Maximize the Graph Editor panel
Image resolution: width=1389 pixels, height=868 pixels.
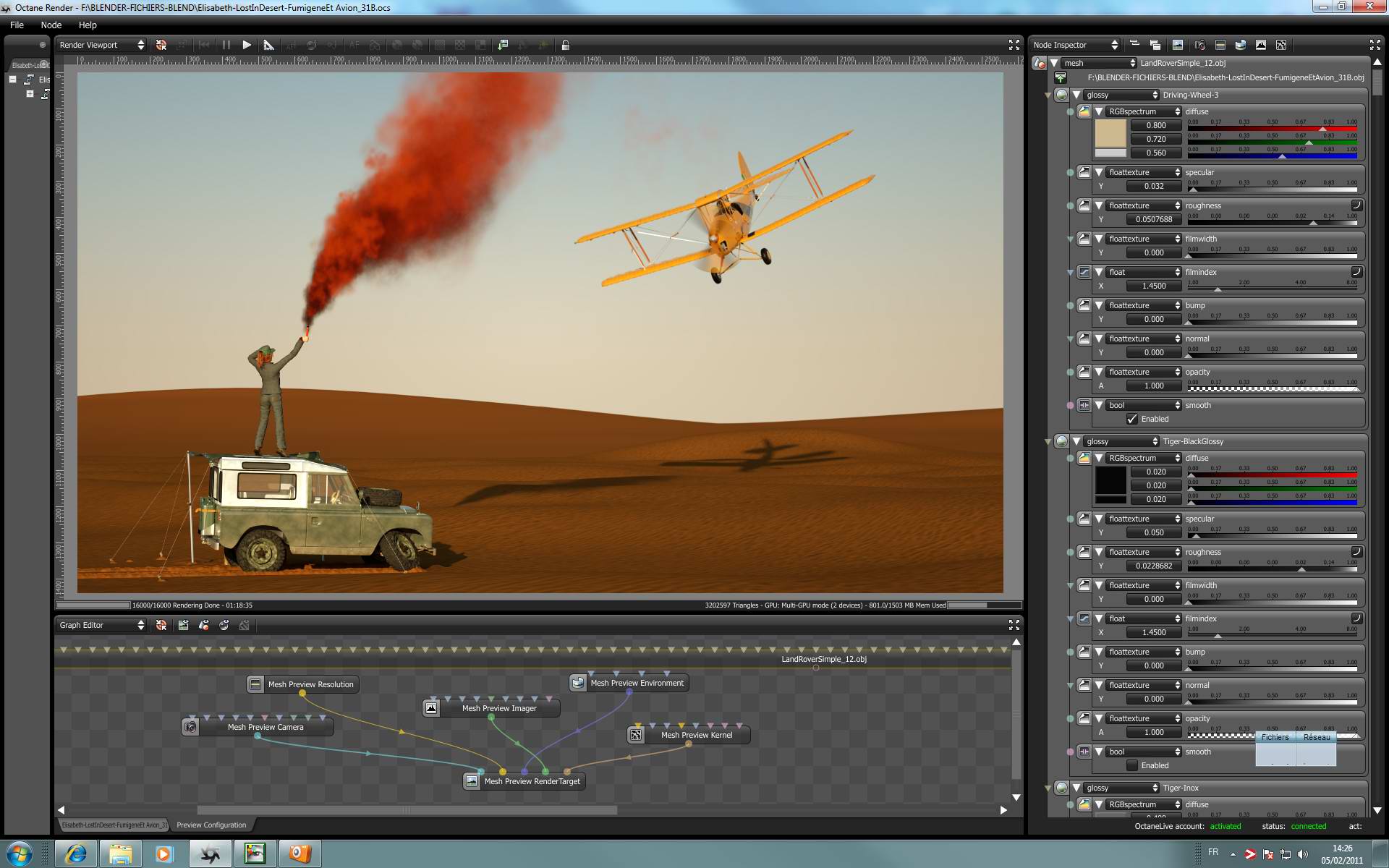pyautogui.click(x=1014, y=625)
